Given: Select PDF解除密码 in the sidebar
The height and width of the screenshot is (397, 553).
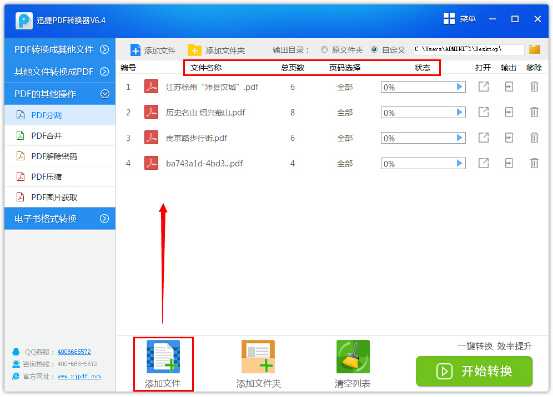Looking at the screenshot, I should (60, 156).
